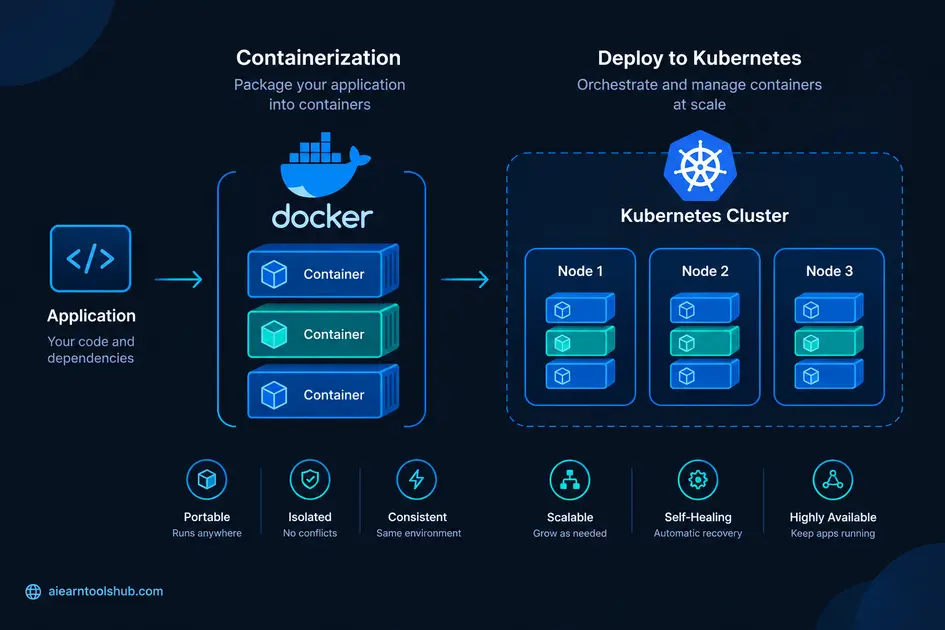Click the Consistent label

417,517
